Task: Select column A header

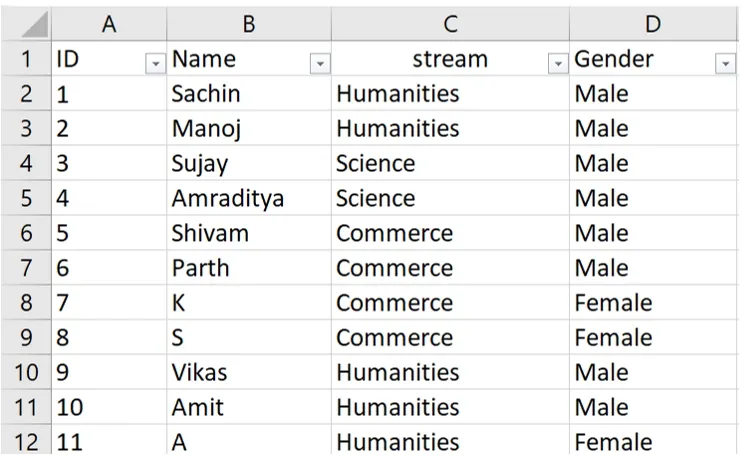Action: click(109, 24)
